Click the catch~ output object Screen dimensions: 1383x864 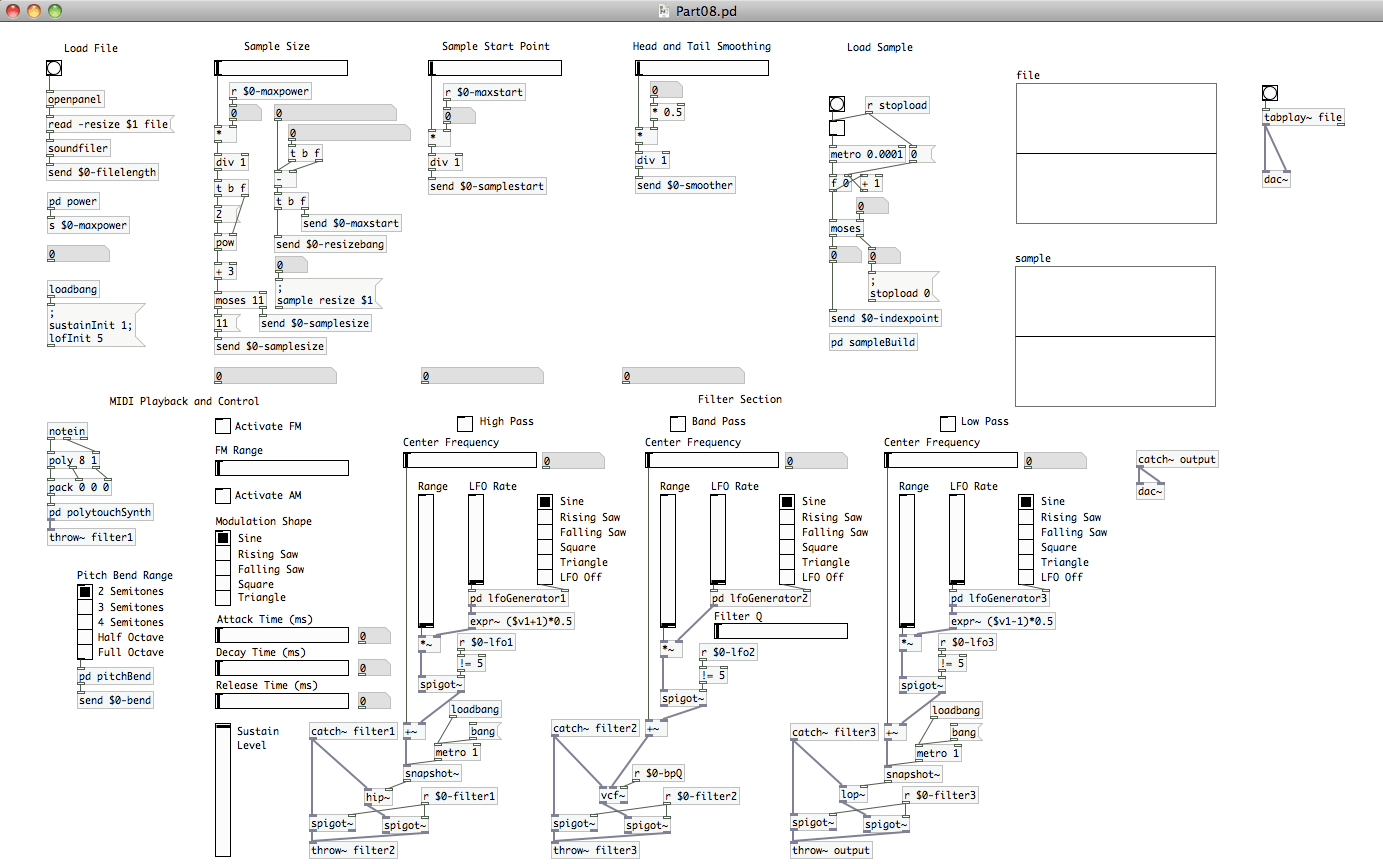pyautogui.click(x=1178, y=460)
